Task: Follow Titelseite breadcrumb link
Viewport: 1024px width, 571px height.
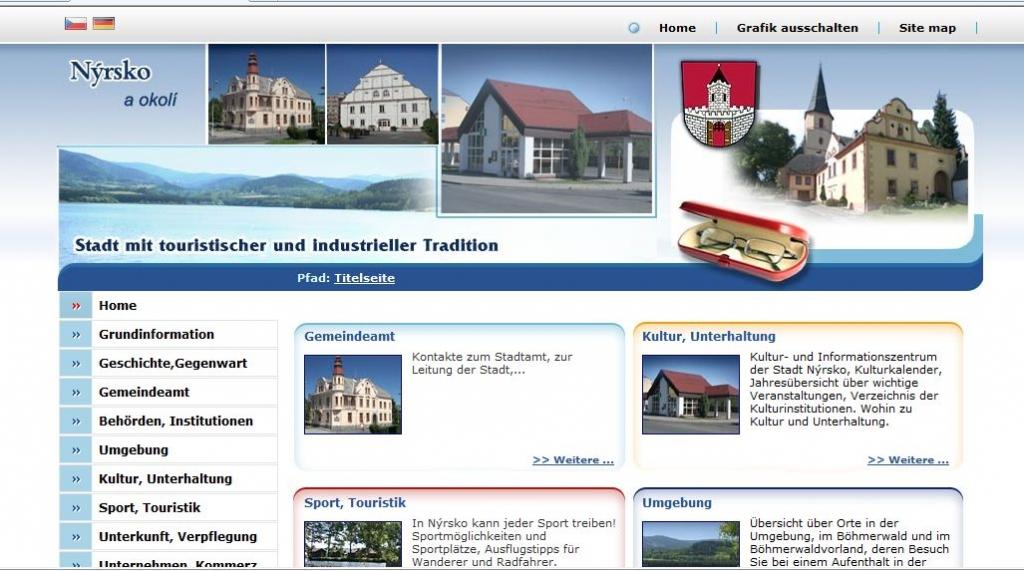Action: tap(364, 278)
